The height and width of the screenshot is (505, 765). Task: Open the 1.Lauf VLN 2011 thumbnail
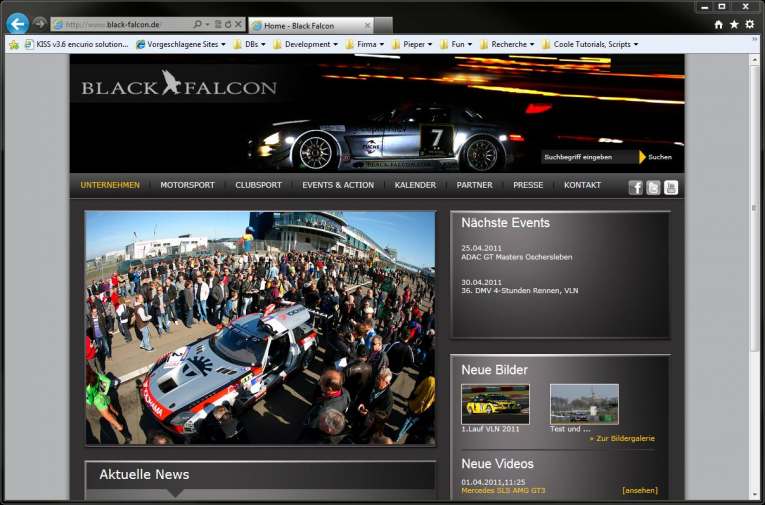pos(495,404)
